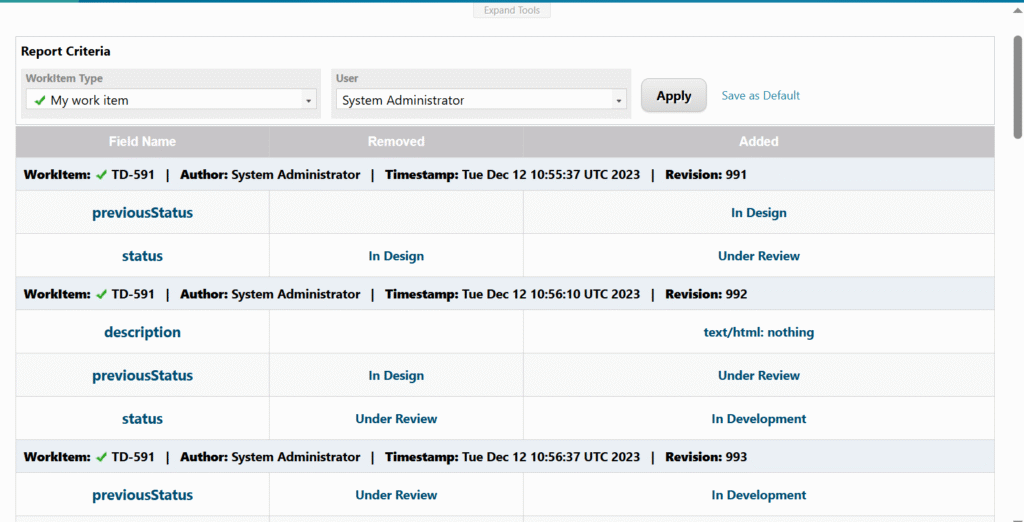Click the Save as Default link
Image resolution: width=1024 pixels, height=522 pixels.
tap(760, 96)
